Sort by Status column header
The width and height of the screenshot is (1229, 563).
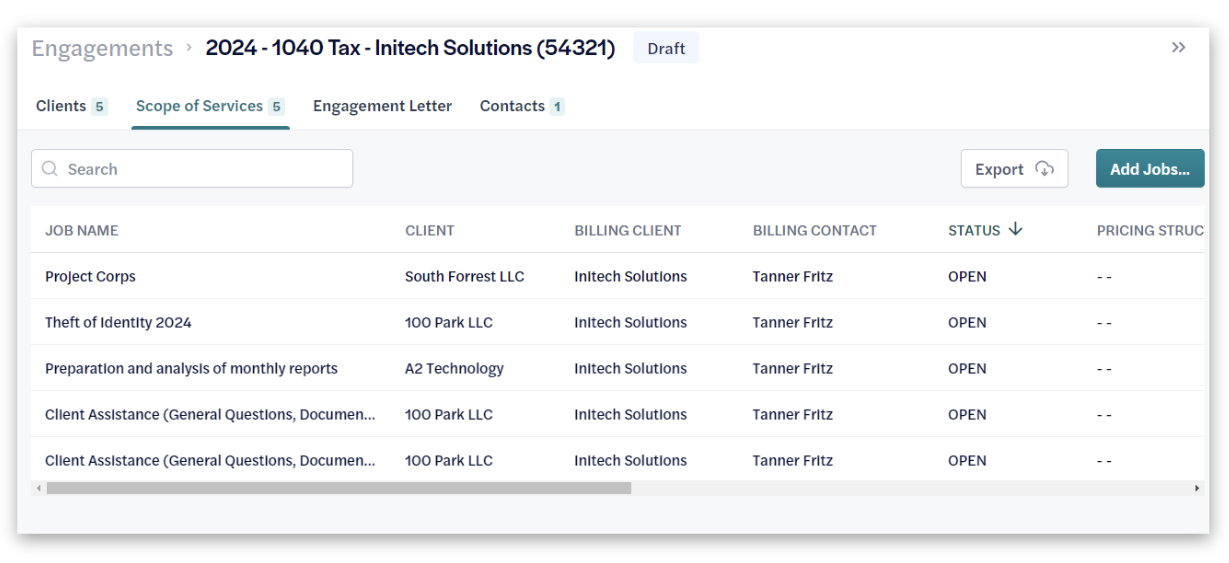[x=974, y=230]
